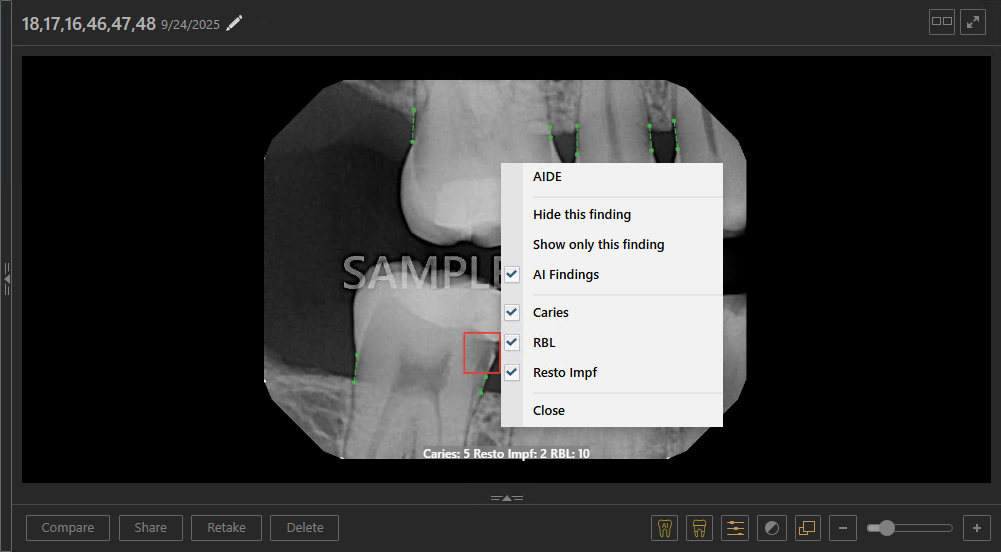Viewport: 1001px width, 552px height.
Task: Uncheck the AI Findings checkbox
Action: pos(512,274)
